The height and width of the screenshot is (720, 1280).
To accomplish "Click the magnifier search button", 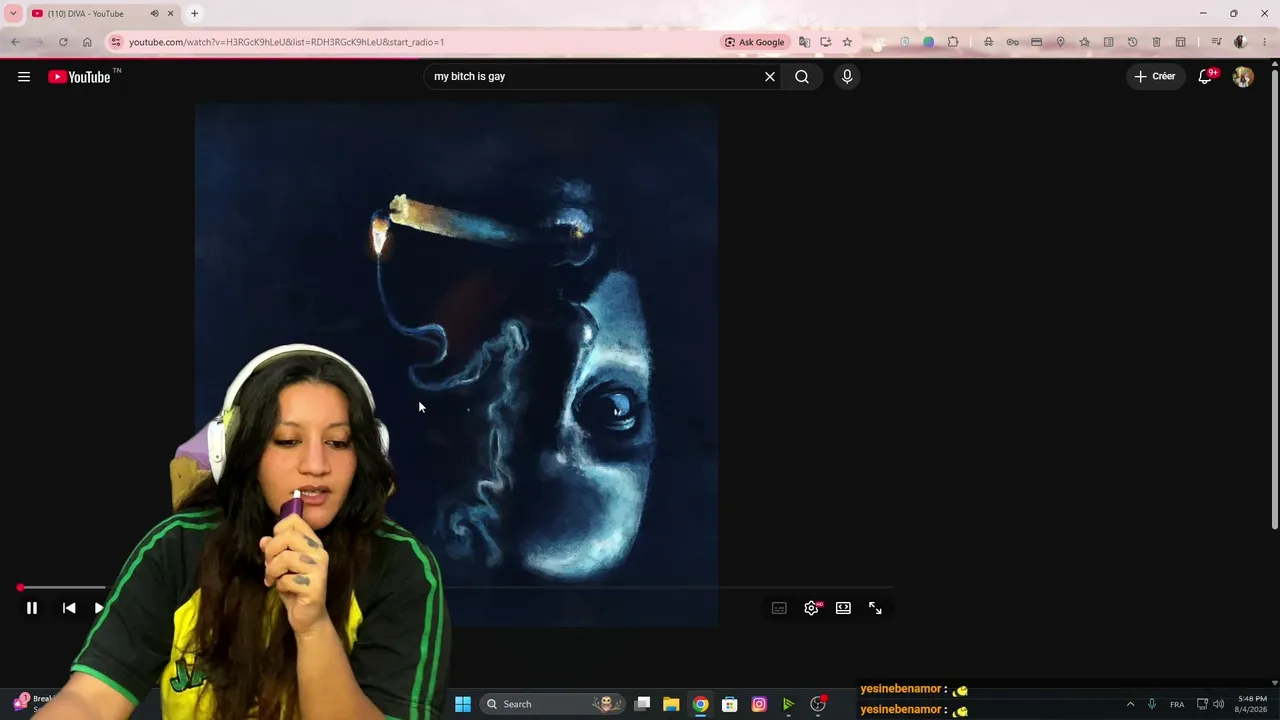I will click(x=802, y=77).
